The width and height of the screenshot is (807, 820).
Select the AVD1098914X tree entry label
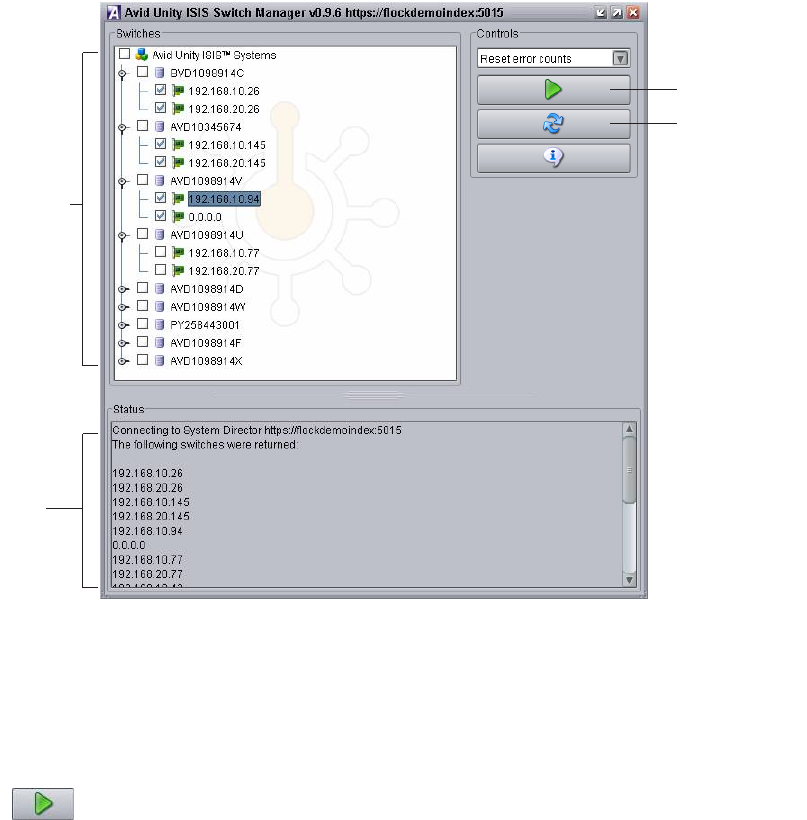(x=206, y=361)
